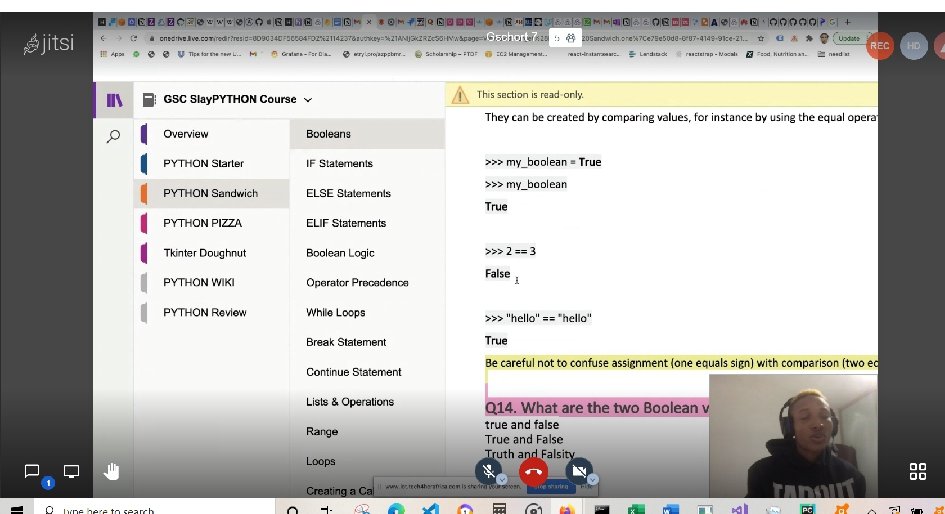Viewport: 945px width, 514px height.
Task: Select the PYTHON Sandwich section
Action: (x=212, y=193)
